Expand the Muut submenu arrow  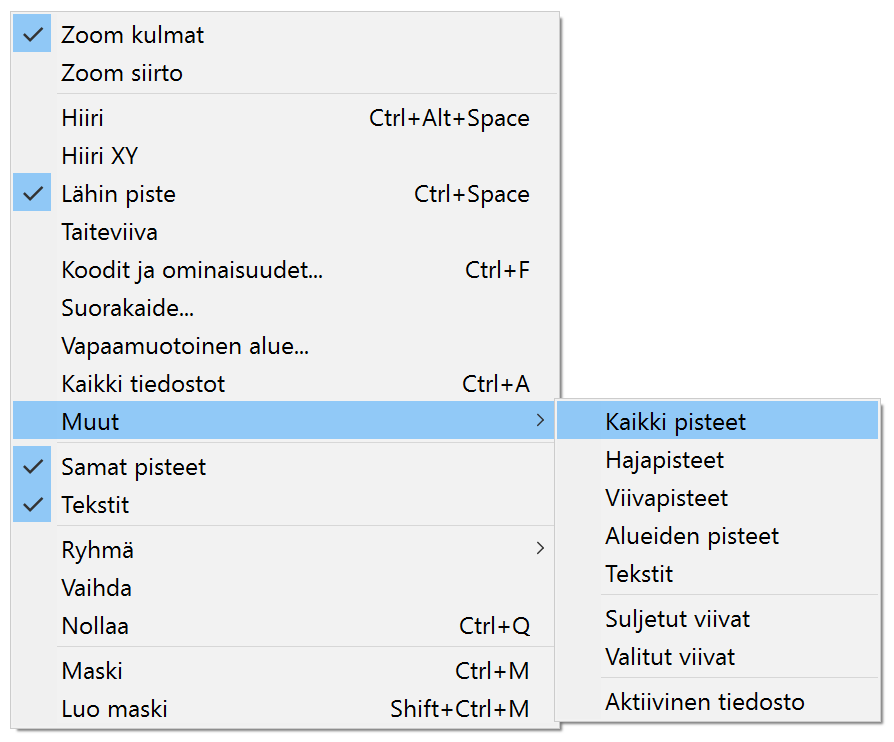[540, 421]
